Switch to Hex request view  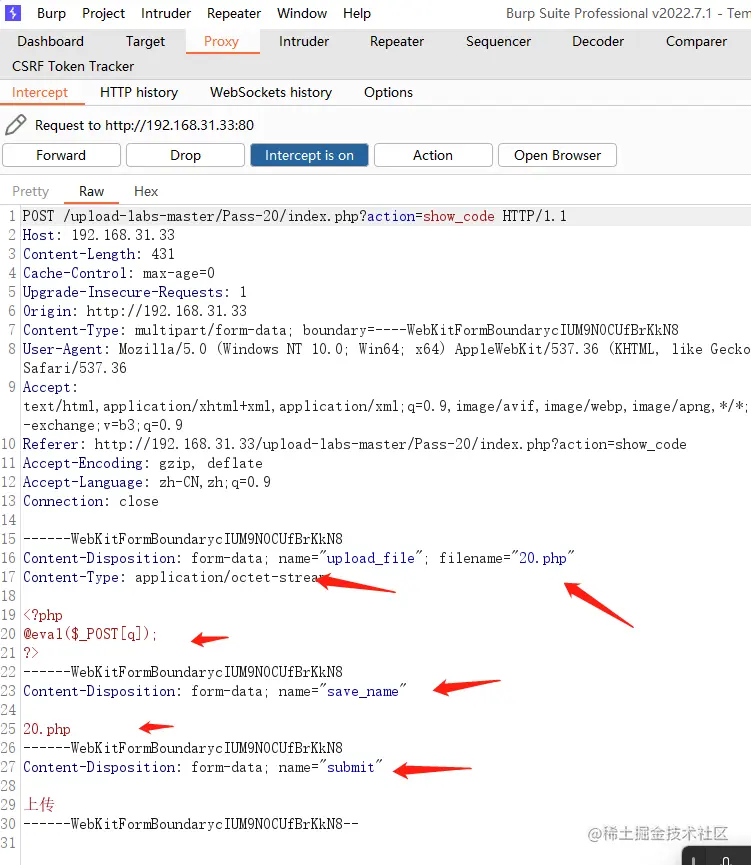pos(146,191)
